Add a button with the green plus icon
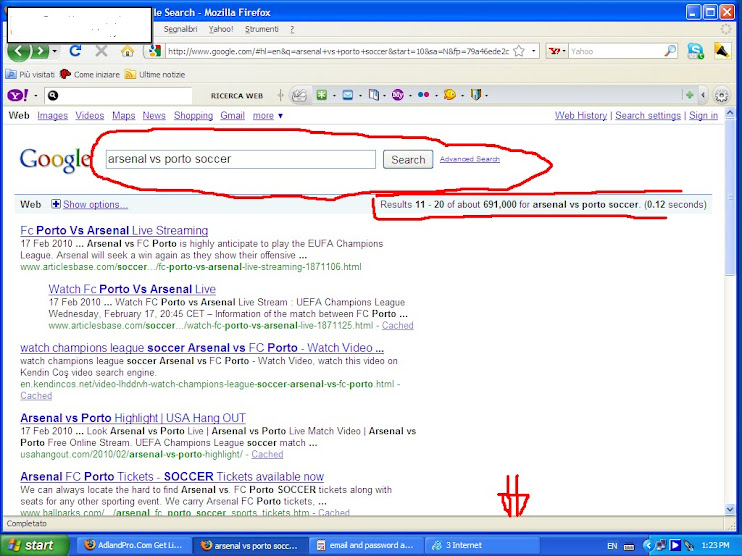Image resolution: width=742 pixels, height=556 pixels. point(689,95)
